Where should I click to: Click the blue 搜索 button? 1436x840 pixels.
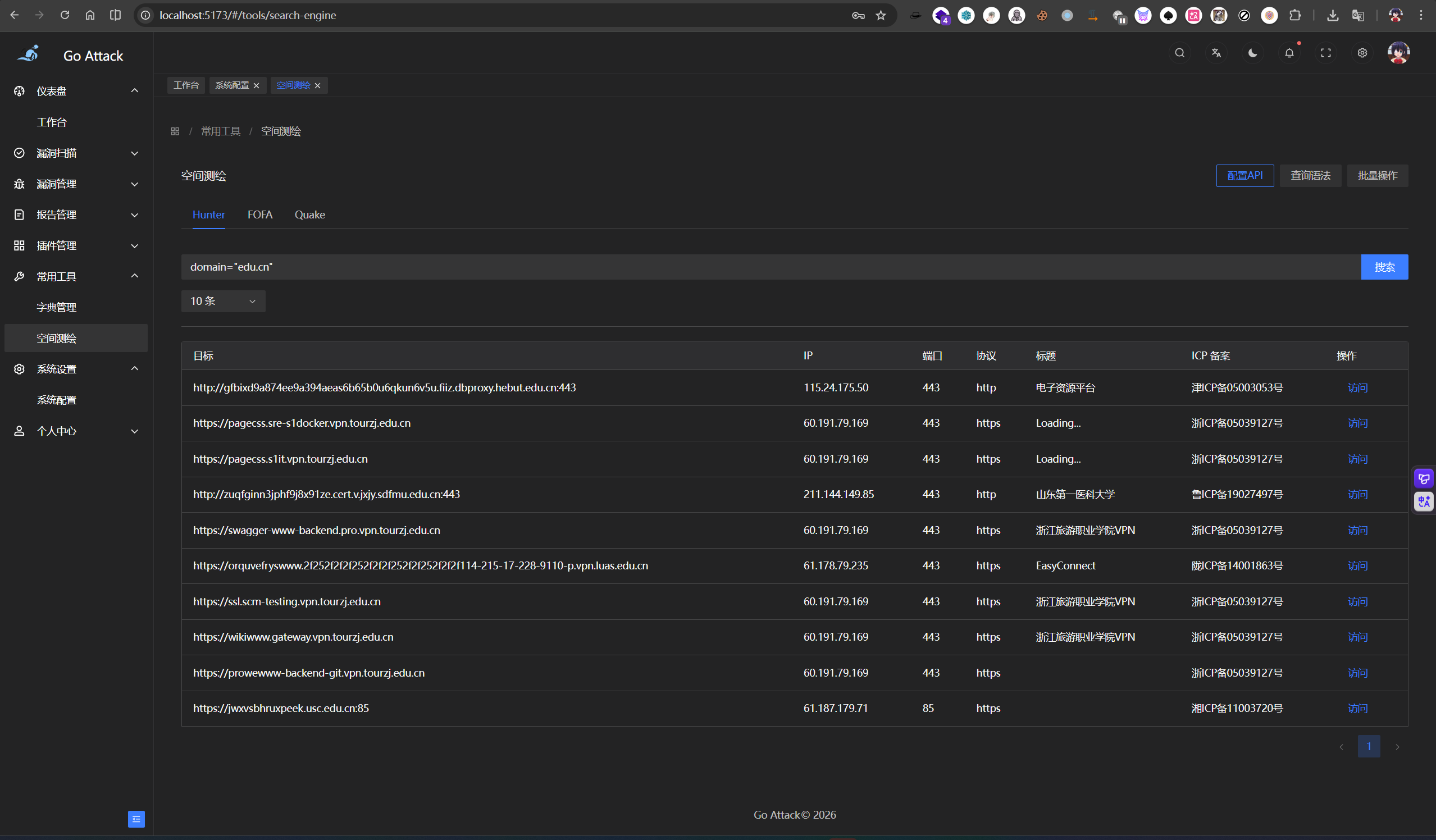pos(1384,267)
